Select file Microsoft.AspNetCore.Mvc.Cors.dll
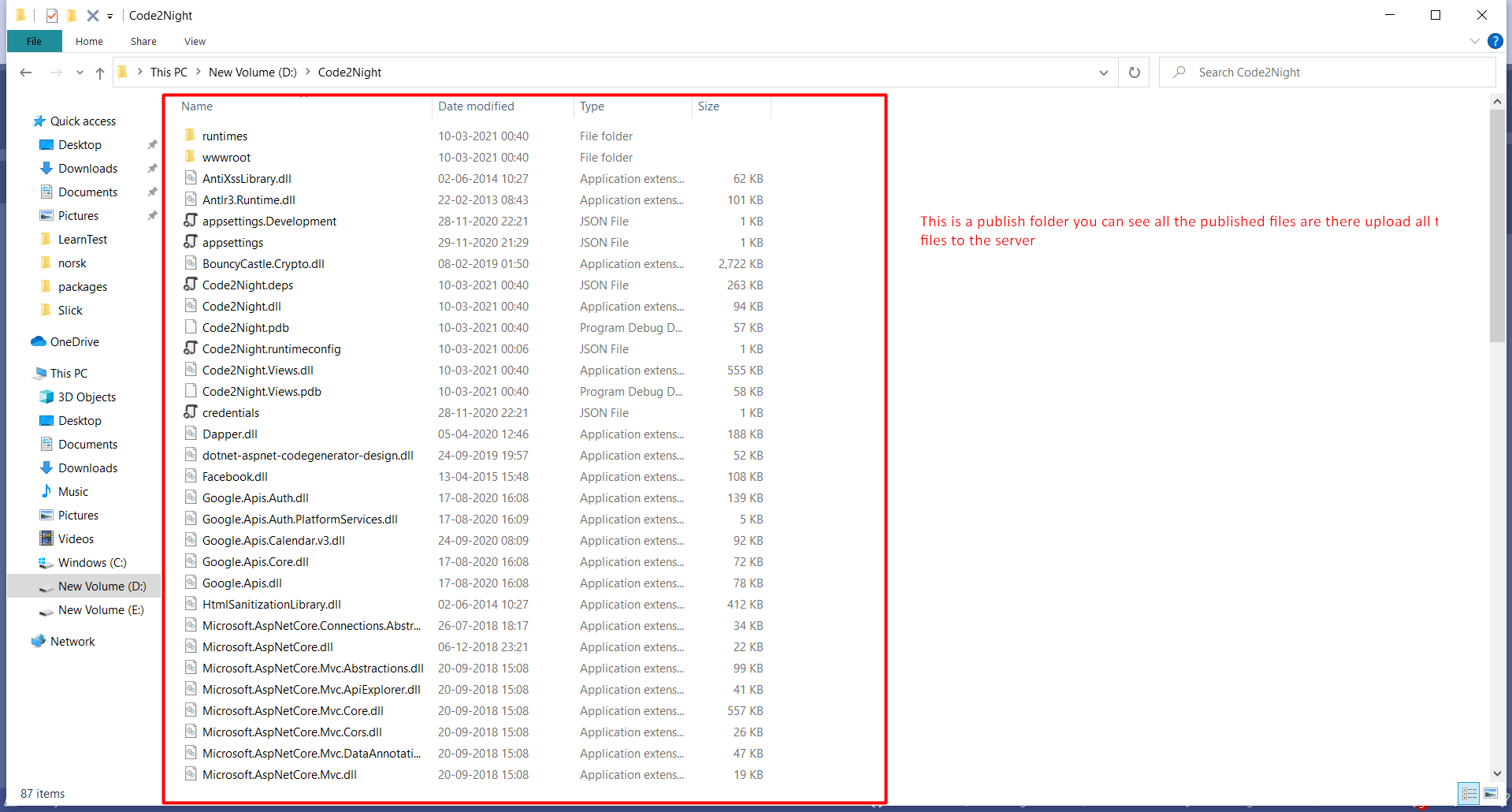This screenshot has width=1512, height=812. 292,732
